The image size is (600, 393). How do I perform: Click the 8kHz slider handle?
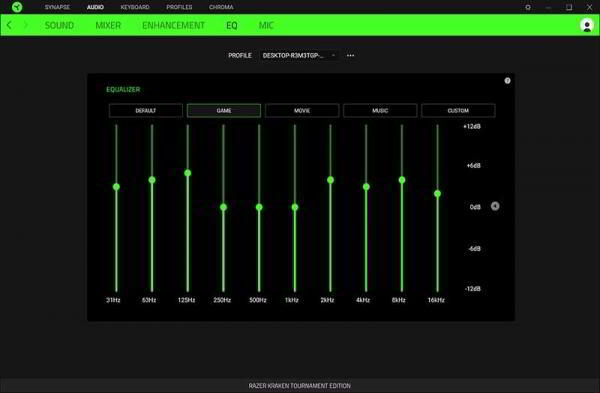click(x=402, y=180)
